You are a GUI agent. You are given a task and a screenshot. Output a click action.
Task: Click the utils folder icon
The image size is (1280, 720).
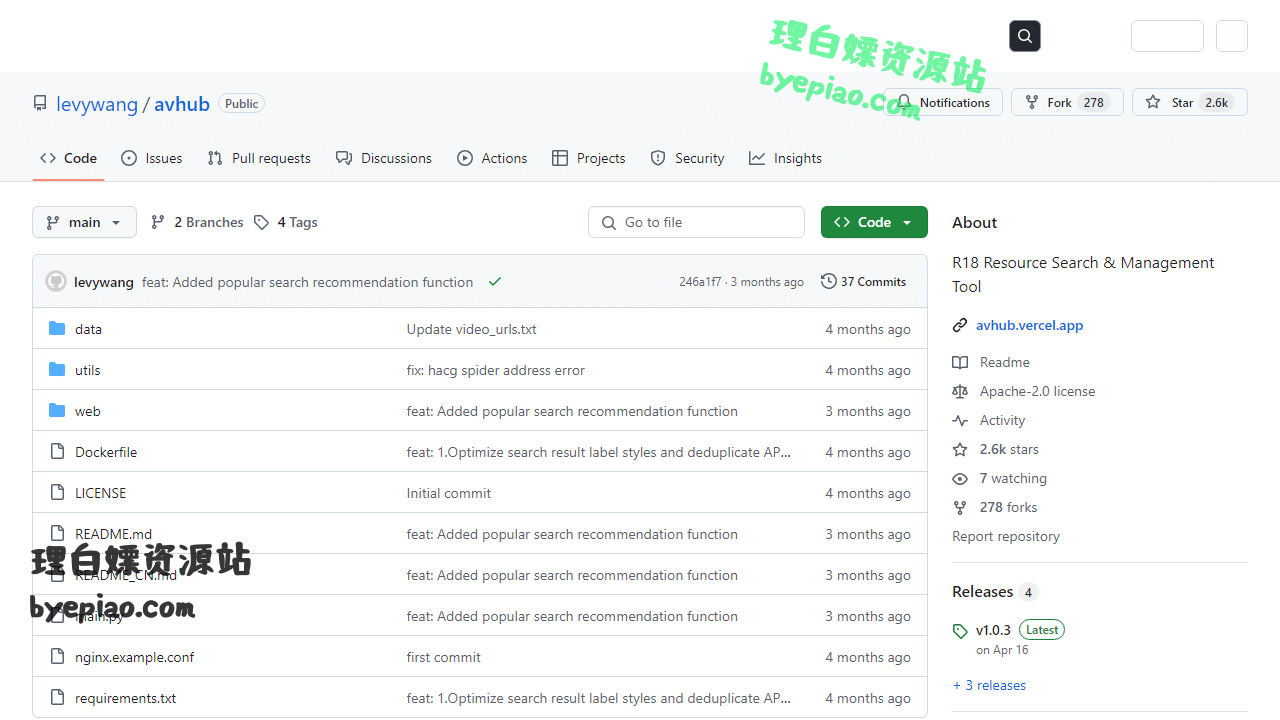pos(57,370)
